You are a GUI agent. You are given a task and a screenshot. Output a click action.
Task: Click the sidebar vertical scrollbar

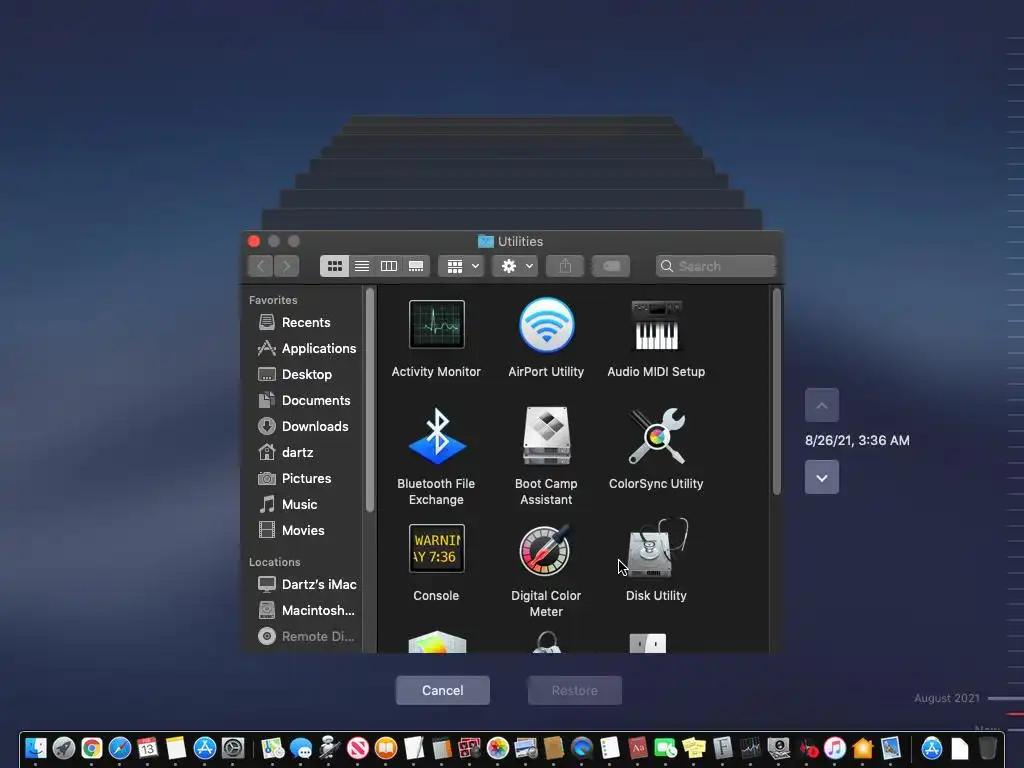click(370, 400)
